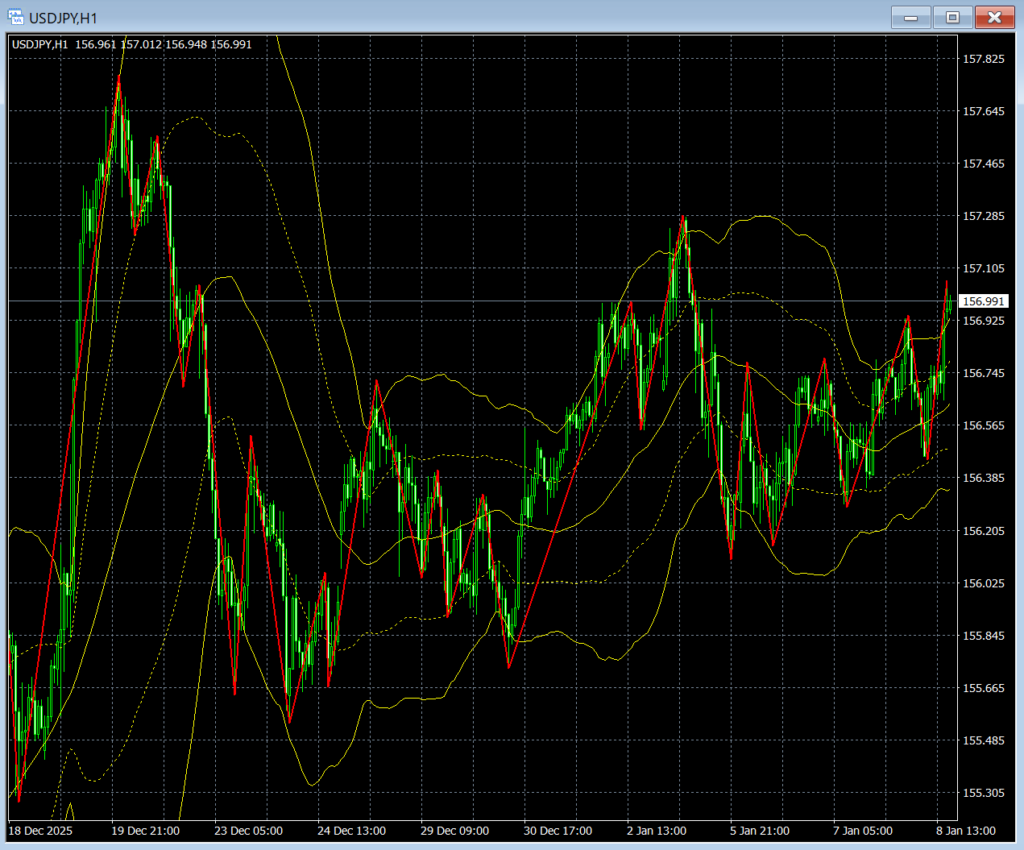This screenshot has height=850, width=1024.
Task: Click the 157.285 level on the price axis
Action: point(982,216)
